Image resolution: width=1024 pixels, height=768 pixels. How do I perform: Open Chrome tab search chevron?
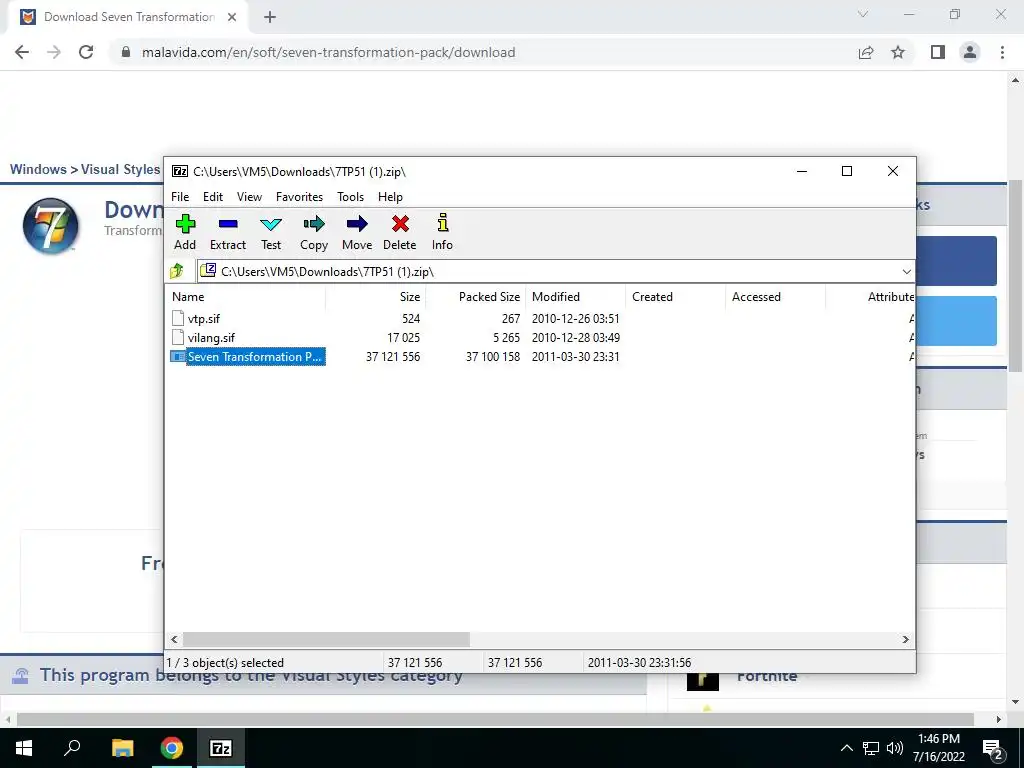click(863, 14)
